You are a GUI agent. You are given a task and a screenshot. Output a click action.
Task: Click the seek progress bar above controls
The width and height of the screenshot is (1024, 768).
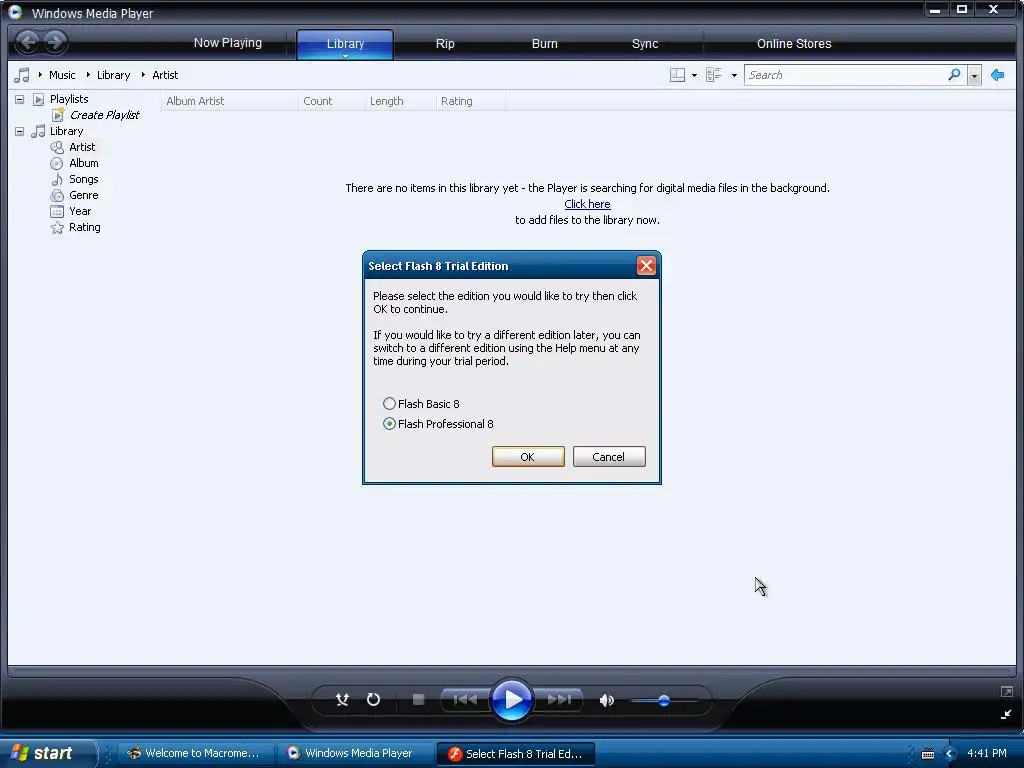512,669
